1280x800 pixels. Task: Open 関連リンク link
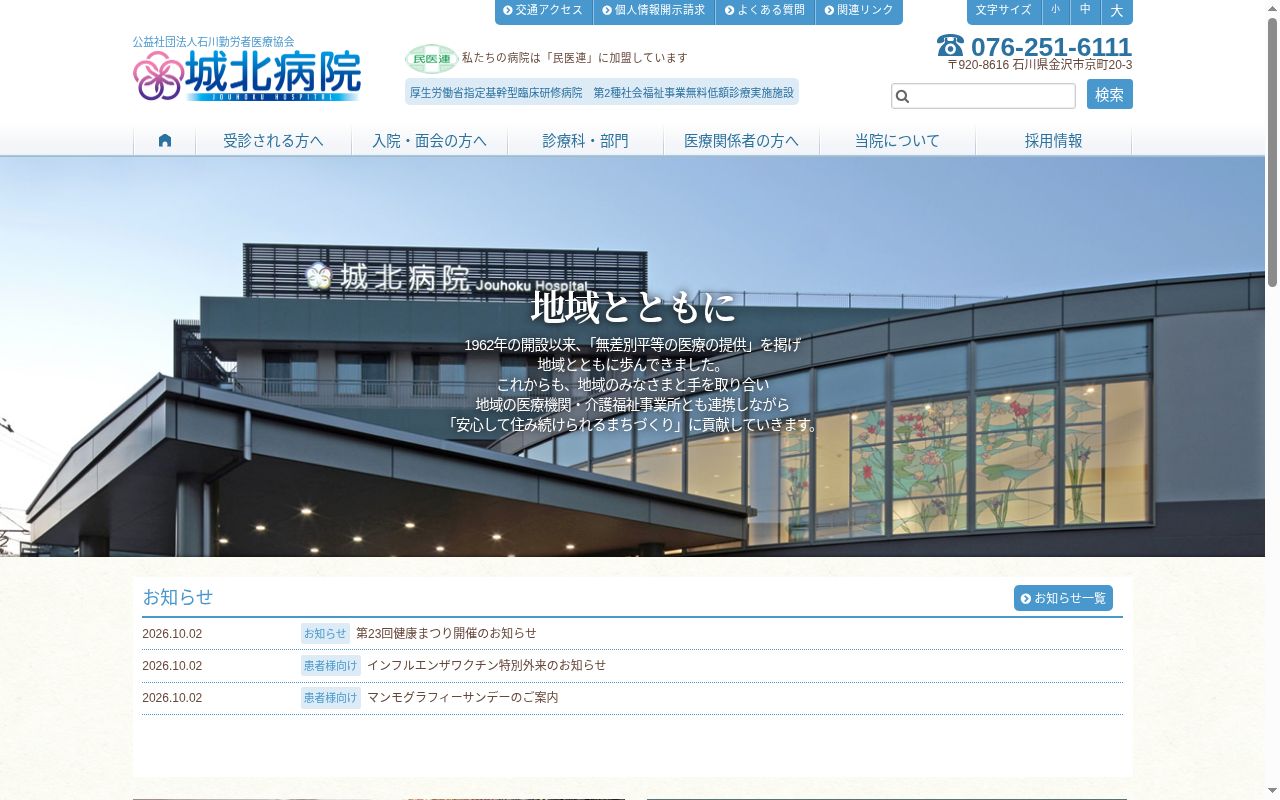[x=859, y=10]
